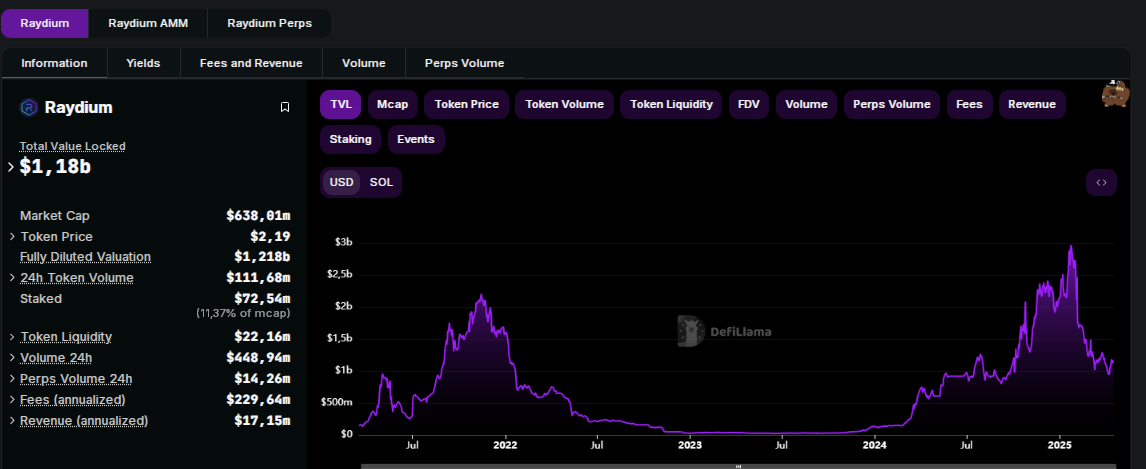Click the $229,64m fees value
The height and width of the screenshot is (469, 1146).
[x=258, y=400]
